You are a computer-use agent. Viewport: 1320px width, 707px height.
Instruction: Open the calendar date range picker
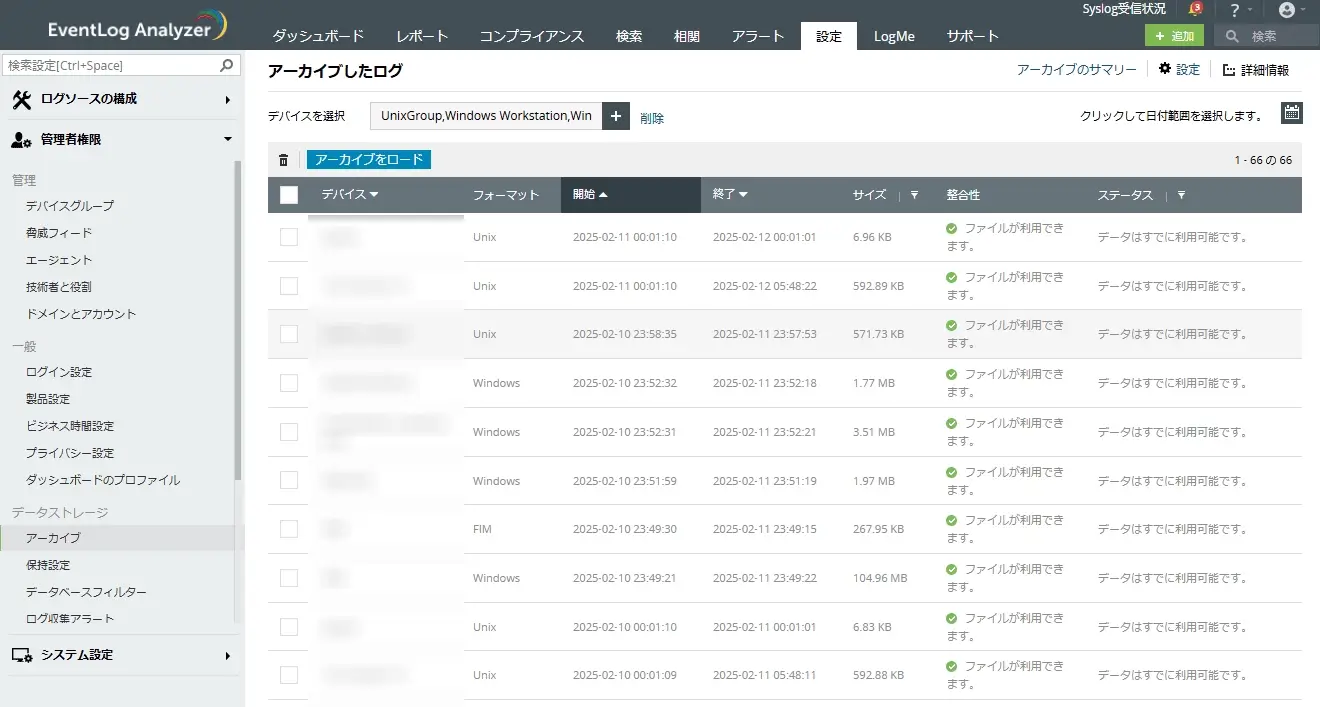pos(1291,113)
